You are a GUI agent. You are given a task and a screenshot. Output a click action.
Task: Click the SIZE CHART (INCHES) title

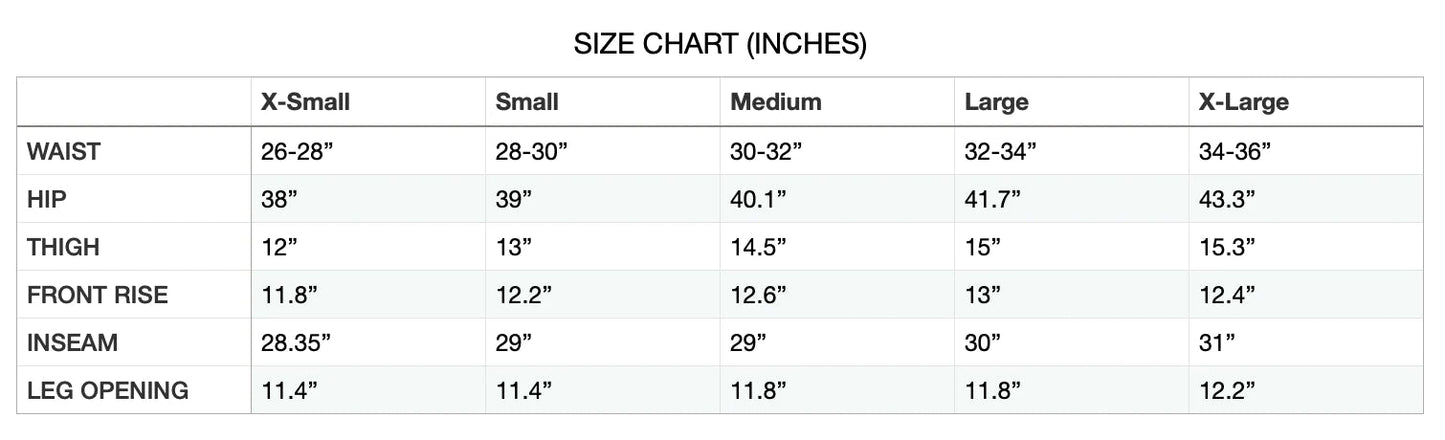point(720,44)
